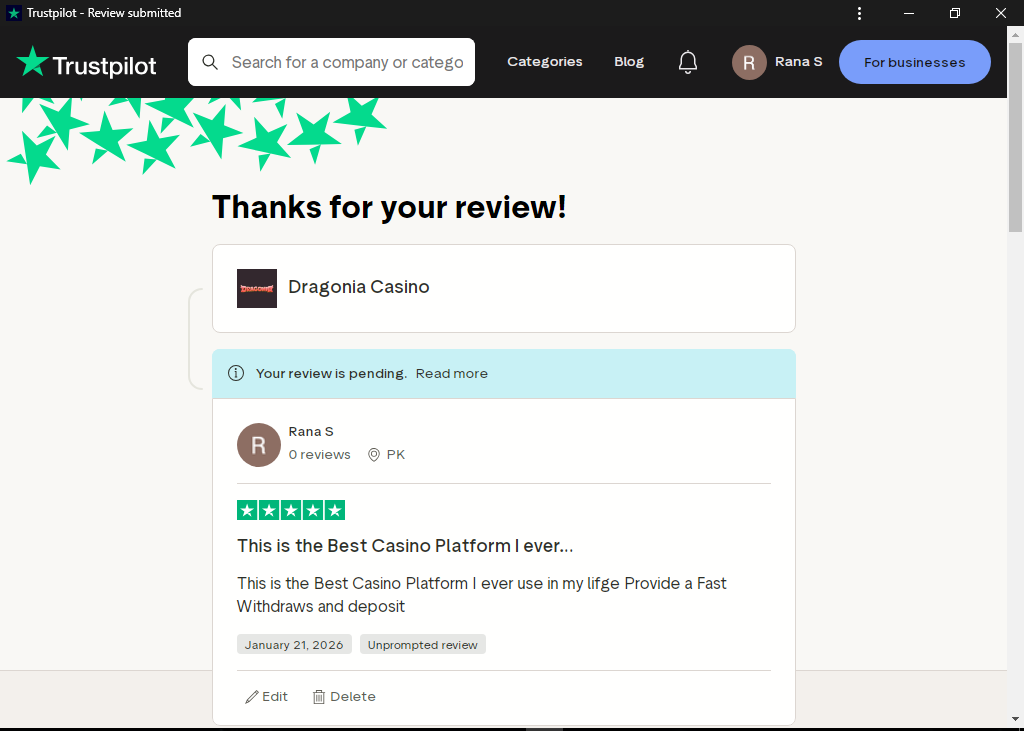Image resolution: width=1024 pixels, height=731 pixels.
Task: Click the January 21, 2026 date tag
Action: 294,645
